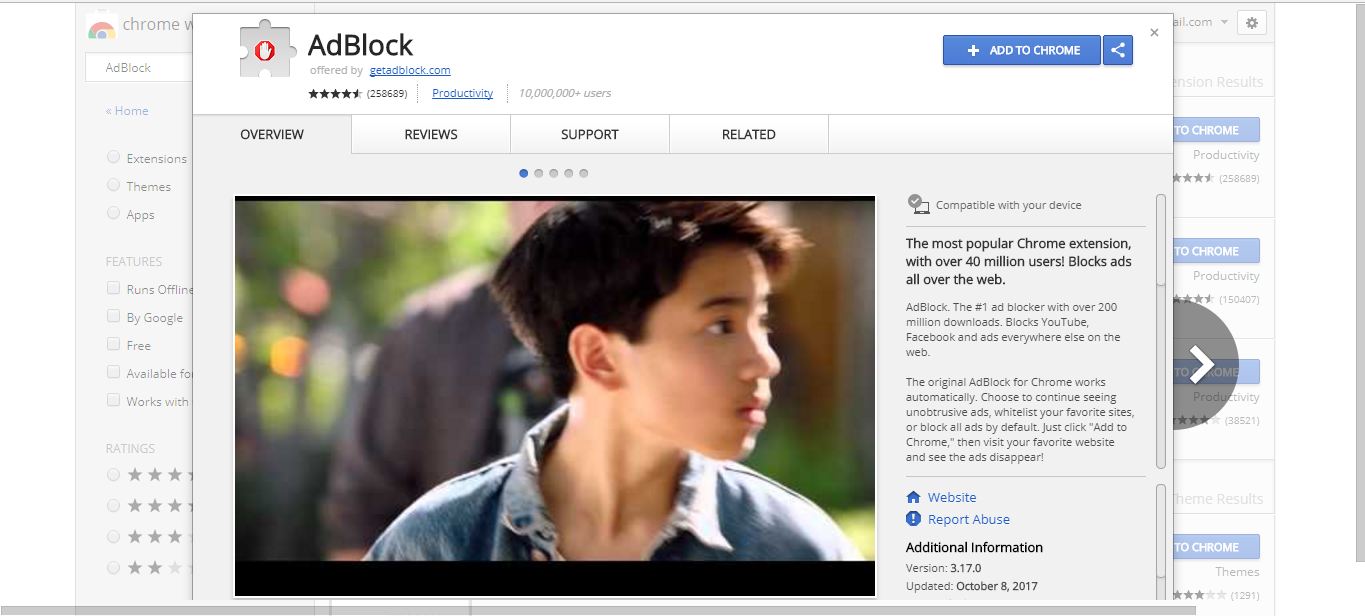Select the two-star rating filter
This screenshot has height=616, width=1365.
pyautogui.click(x=113, y=568)
